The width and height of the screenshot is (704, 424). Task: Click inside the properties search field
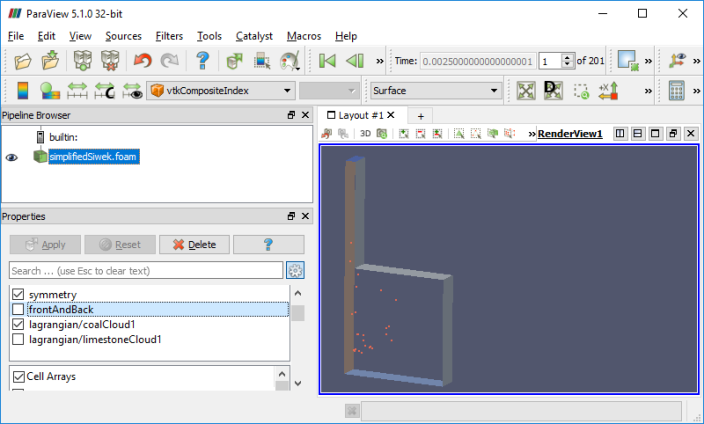[146, 270]
